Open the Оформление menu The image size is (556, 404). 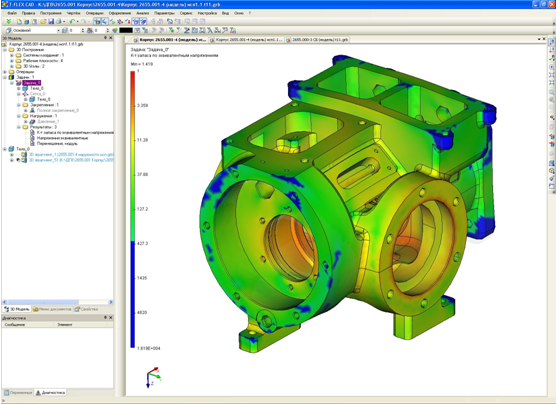(119, 13)
